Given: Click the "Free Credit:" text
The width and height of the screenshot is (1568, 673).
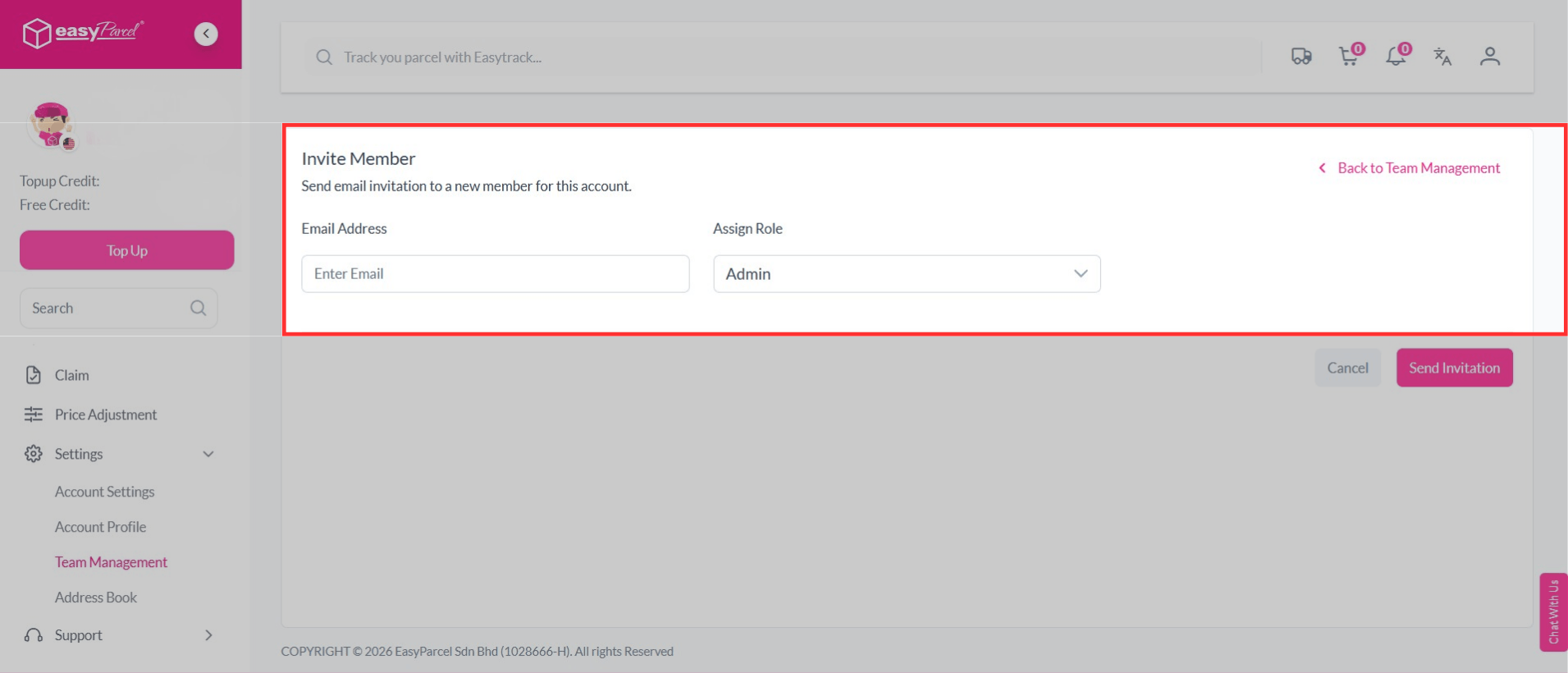Looking at the screenshot, I should coord(55,205).
